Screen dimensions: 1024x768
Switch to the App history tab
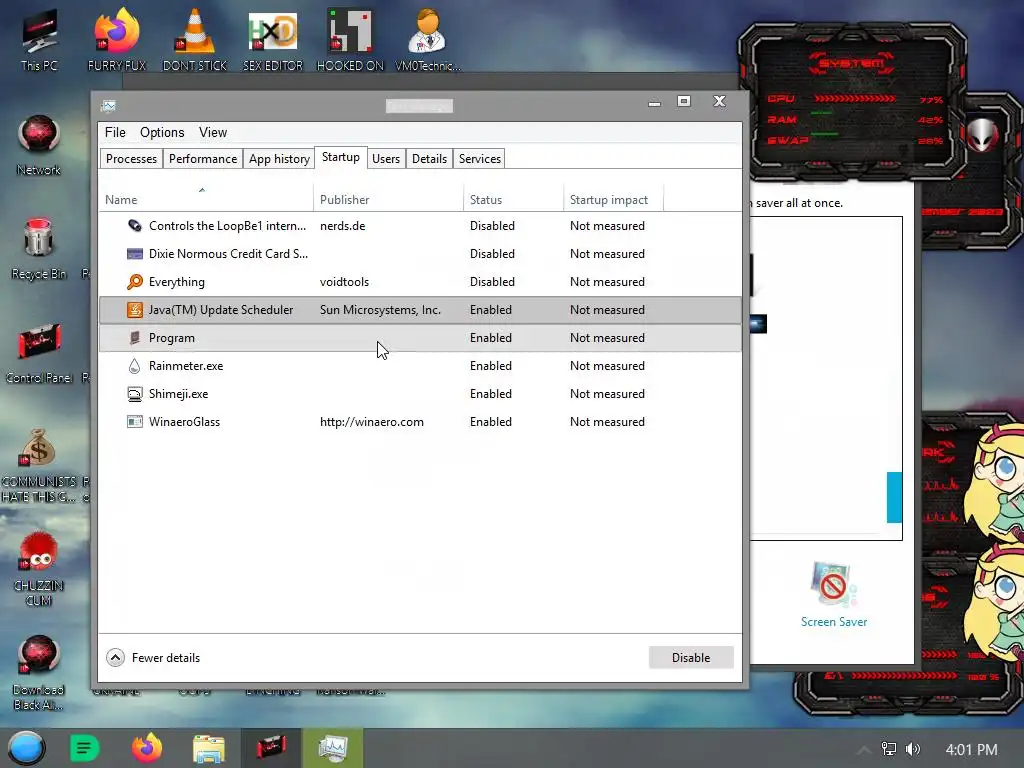[x=280, y=159]
